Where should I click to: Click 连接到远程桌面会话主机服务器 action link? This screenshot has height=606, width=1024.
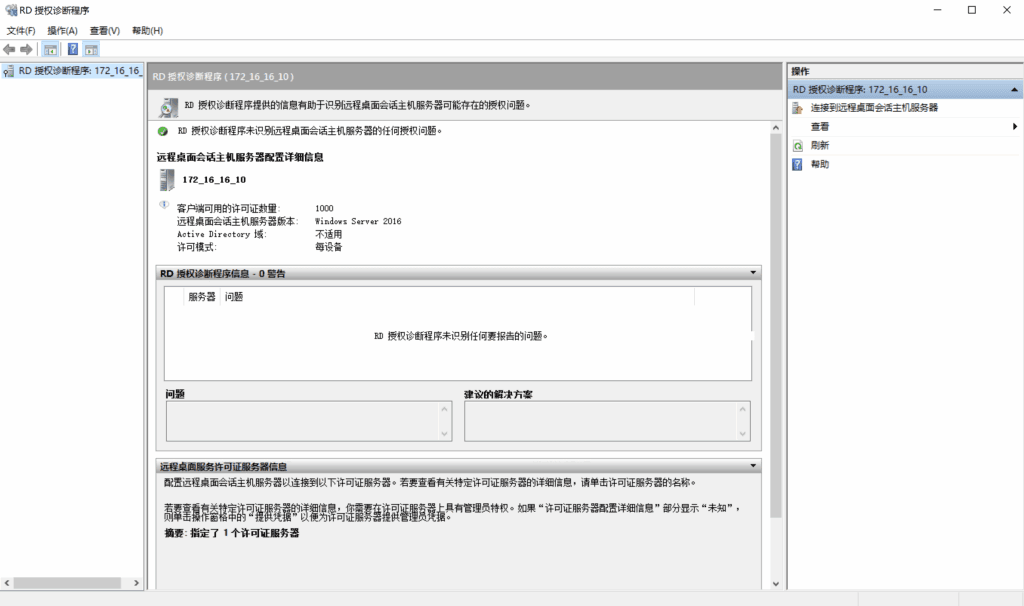(x=874, y=108)
